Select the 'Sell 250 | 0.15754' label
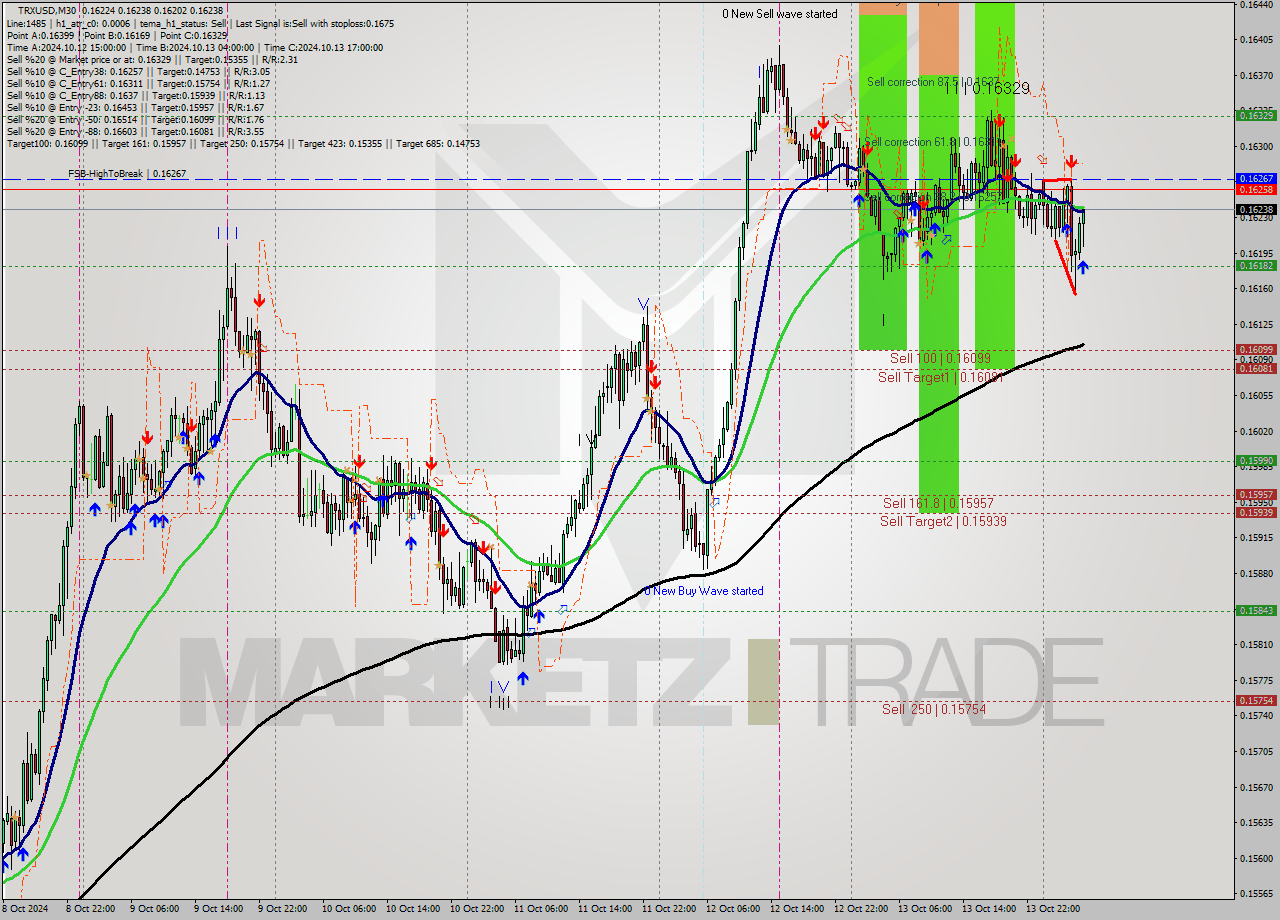1280x920 pixels. pos(934,709)
